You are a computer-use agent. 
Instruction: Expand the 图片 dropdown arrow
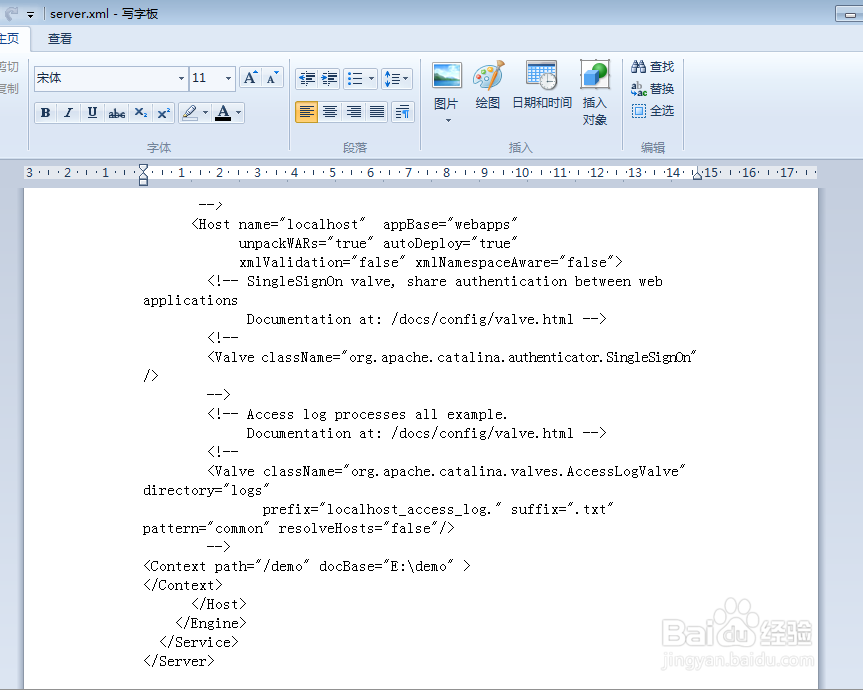point(448,120)
